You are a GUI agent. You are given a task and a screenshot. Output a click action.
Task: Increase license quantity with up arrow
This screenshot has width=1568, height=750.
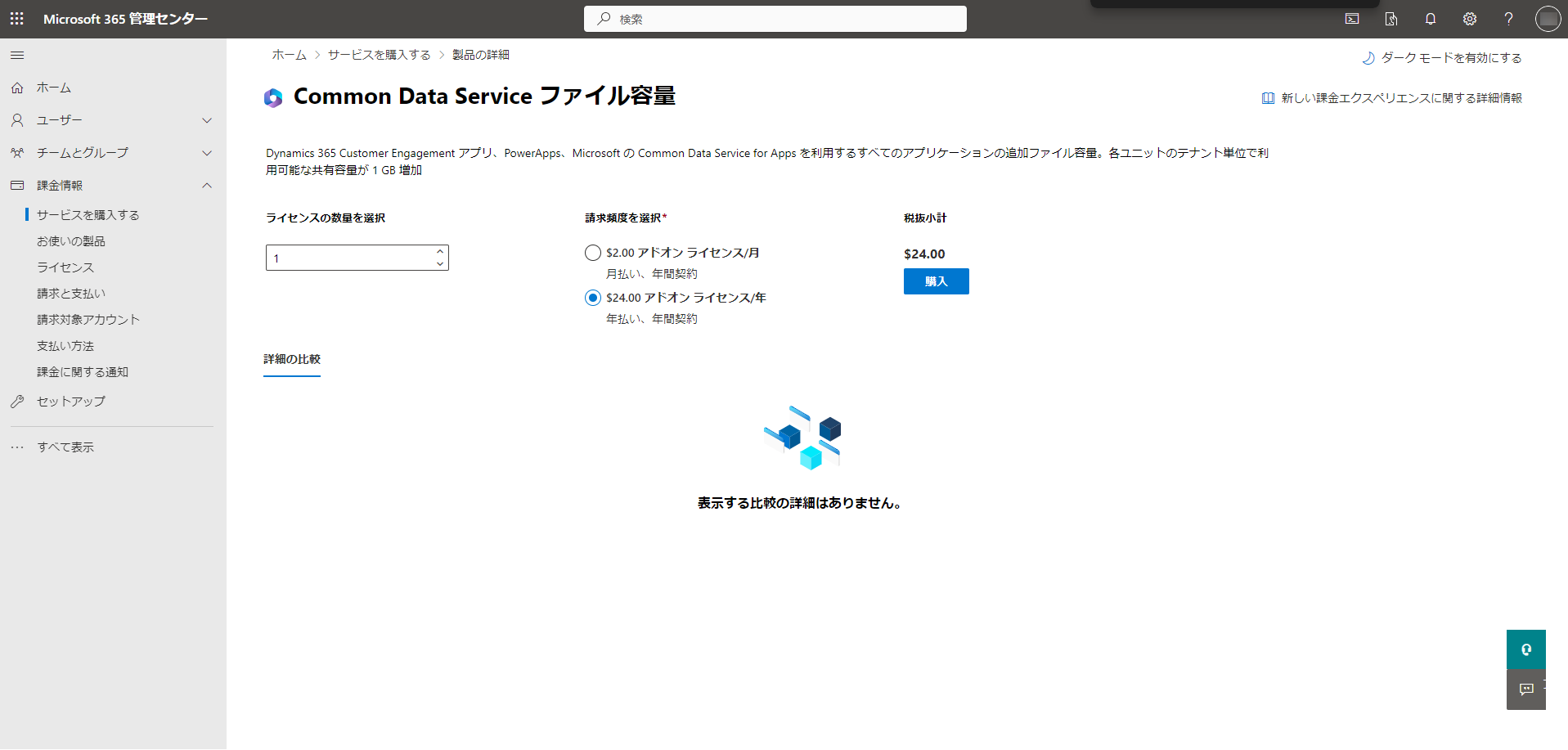coord(440,252)
